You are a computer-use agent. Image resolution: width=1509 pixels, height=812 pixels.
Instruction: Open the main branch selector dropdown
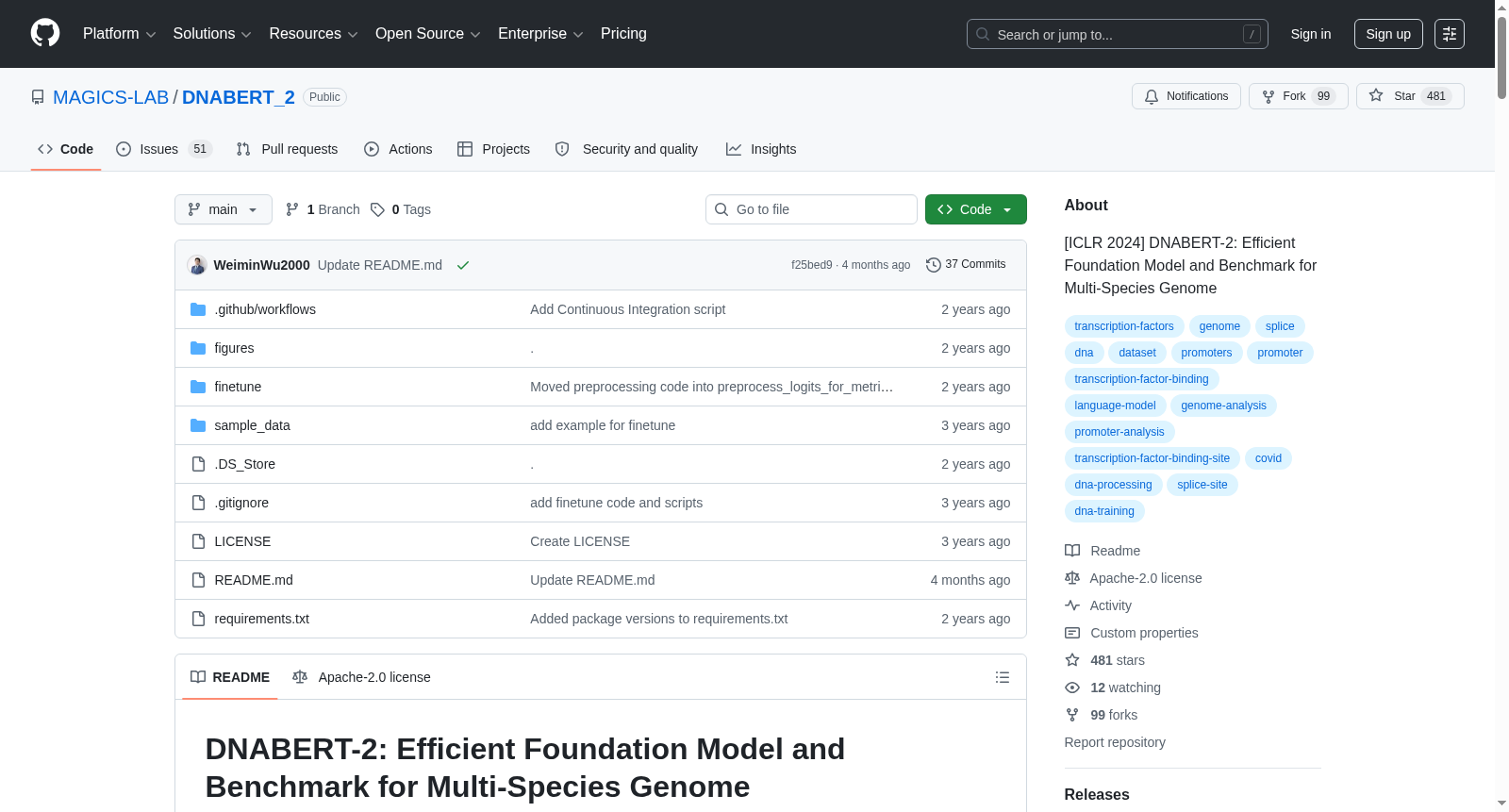pyautogui.click(x=224, y=209)
